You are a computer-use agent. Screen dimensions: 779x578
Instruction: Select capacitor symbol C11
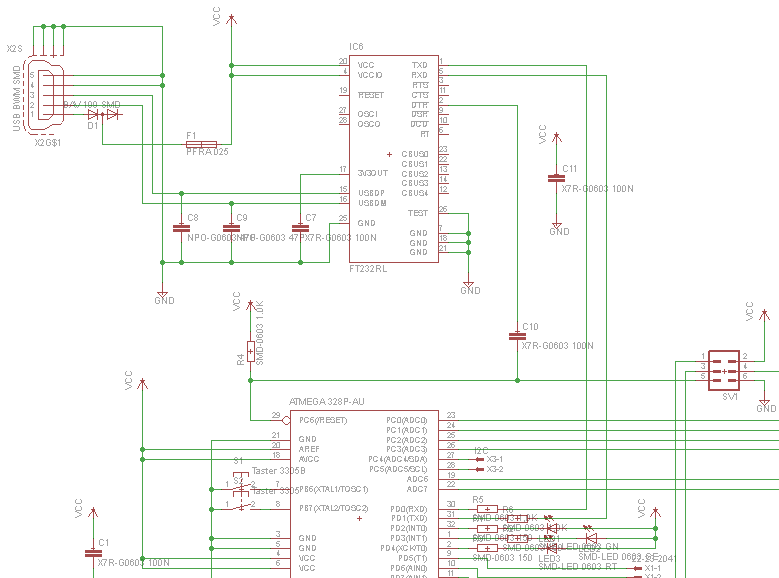[x=556, y=179]
